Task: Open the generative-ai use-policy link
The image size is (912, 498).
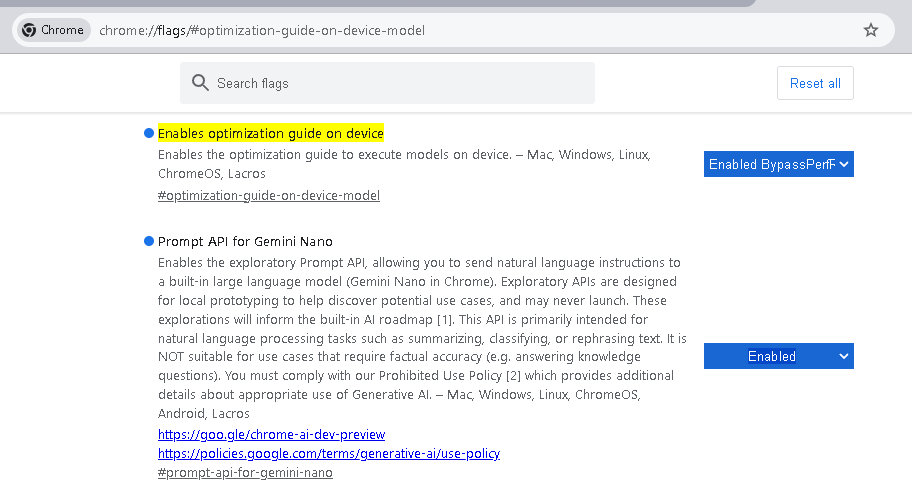Action: (x=329, y=453)
